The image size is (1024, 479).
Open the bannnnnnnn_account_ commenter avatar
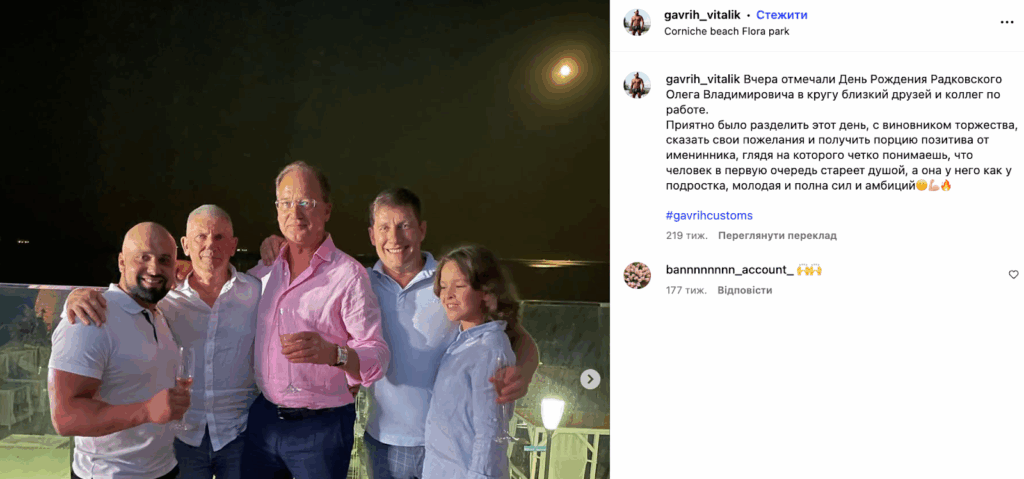pos(637,275)
